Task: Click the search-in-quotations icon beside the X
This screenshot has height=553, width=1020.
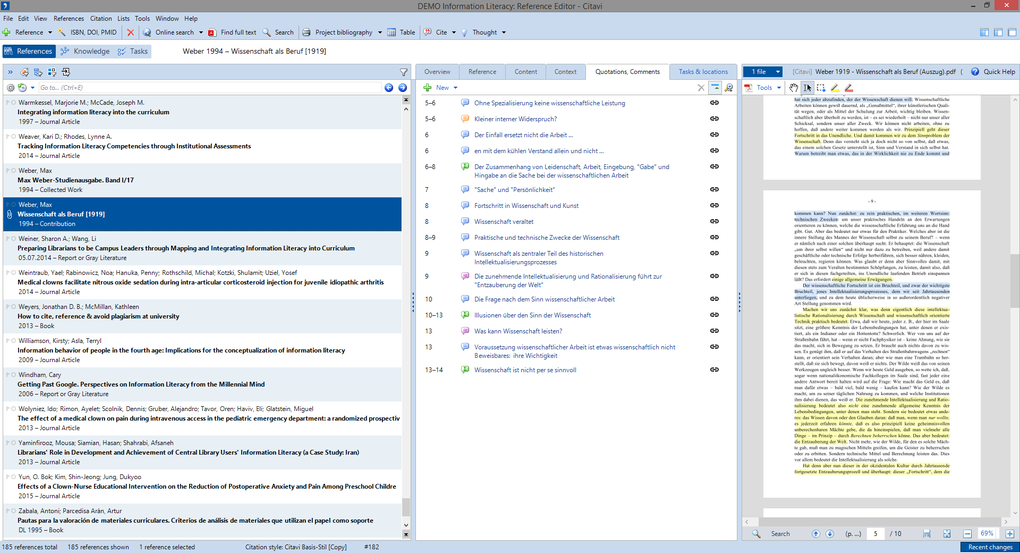Action: click(729, 87)
